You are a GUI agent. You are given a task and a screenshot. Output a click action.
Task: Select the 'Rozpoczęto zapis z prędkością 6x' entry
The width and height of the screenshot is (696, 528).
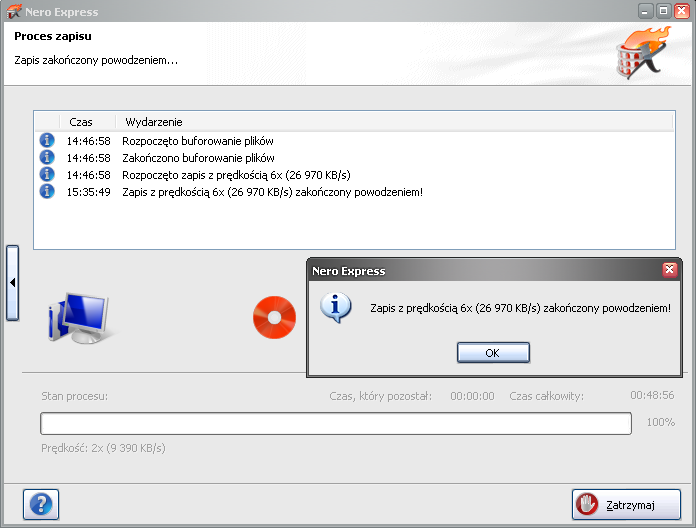[x=236, y=175]
